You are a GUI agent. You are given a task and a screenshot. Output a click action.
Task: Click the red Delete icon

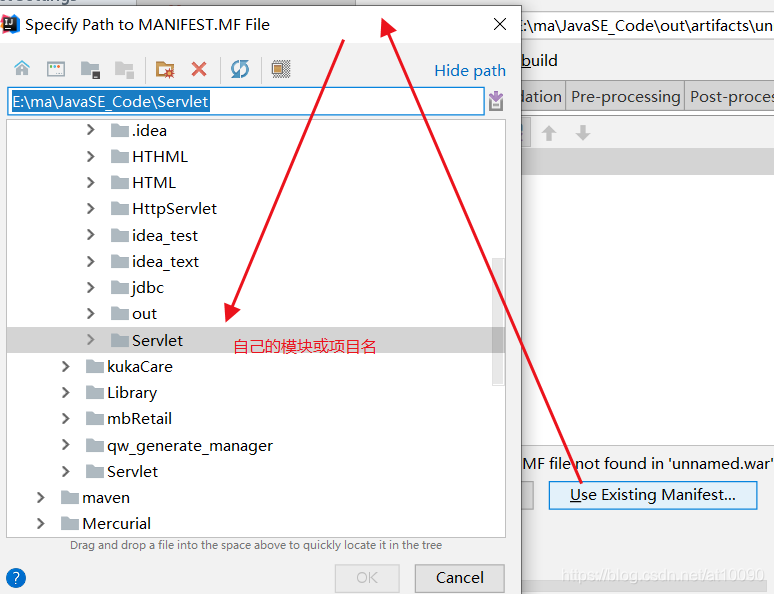199,69
